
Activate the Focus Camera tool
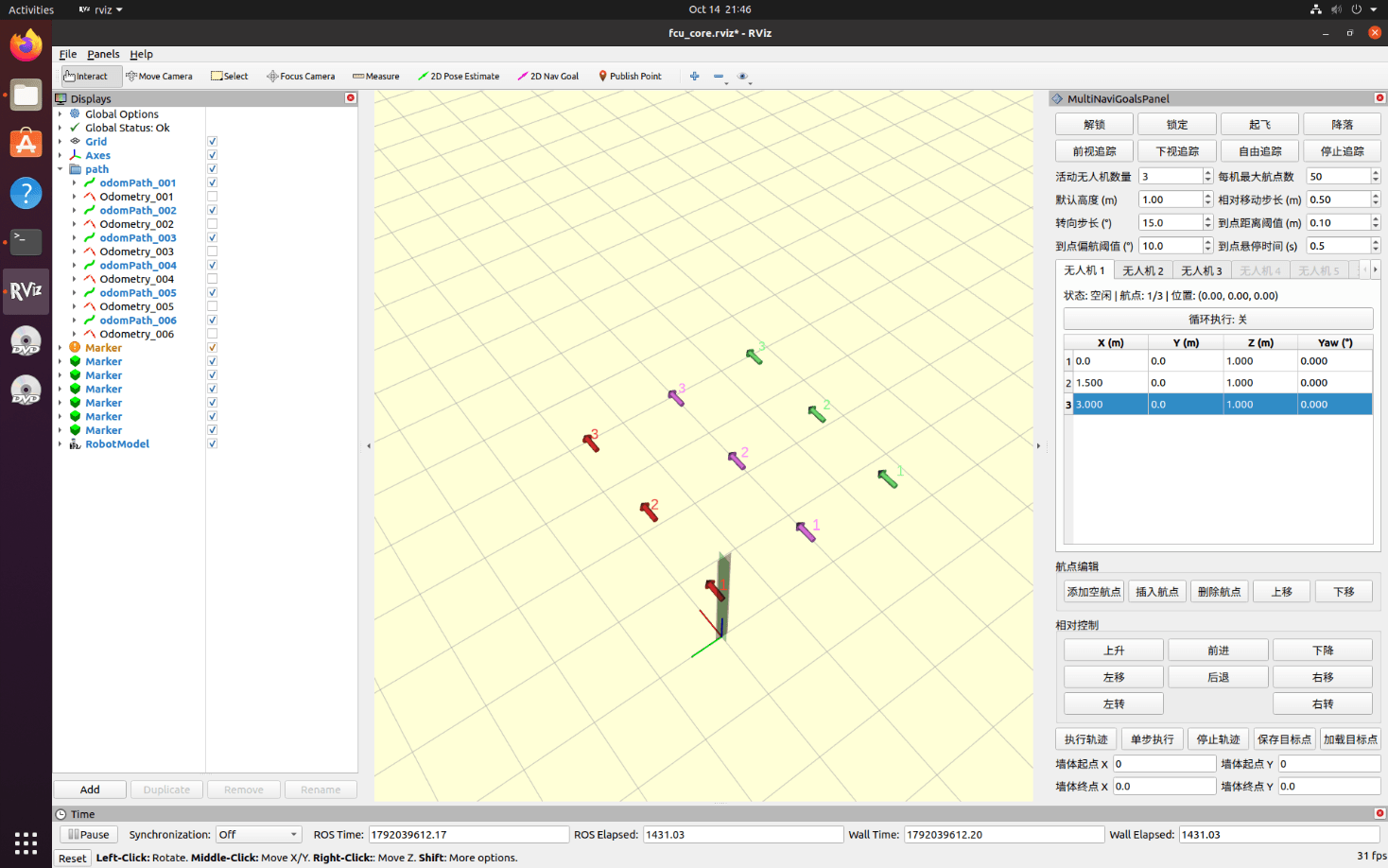301,77
